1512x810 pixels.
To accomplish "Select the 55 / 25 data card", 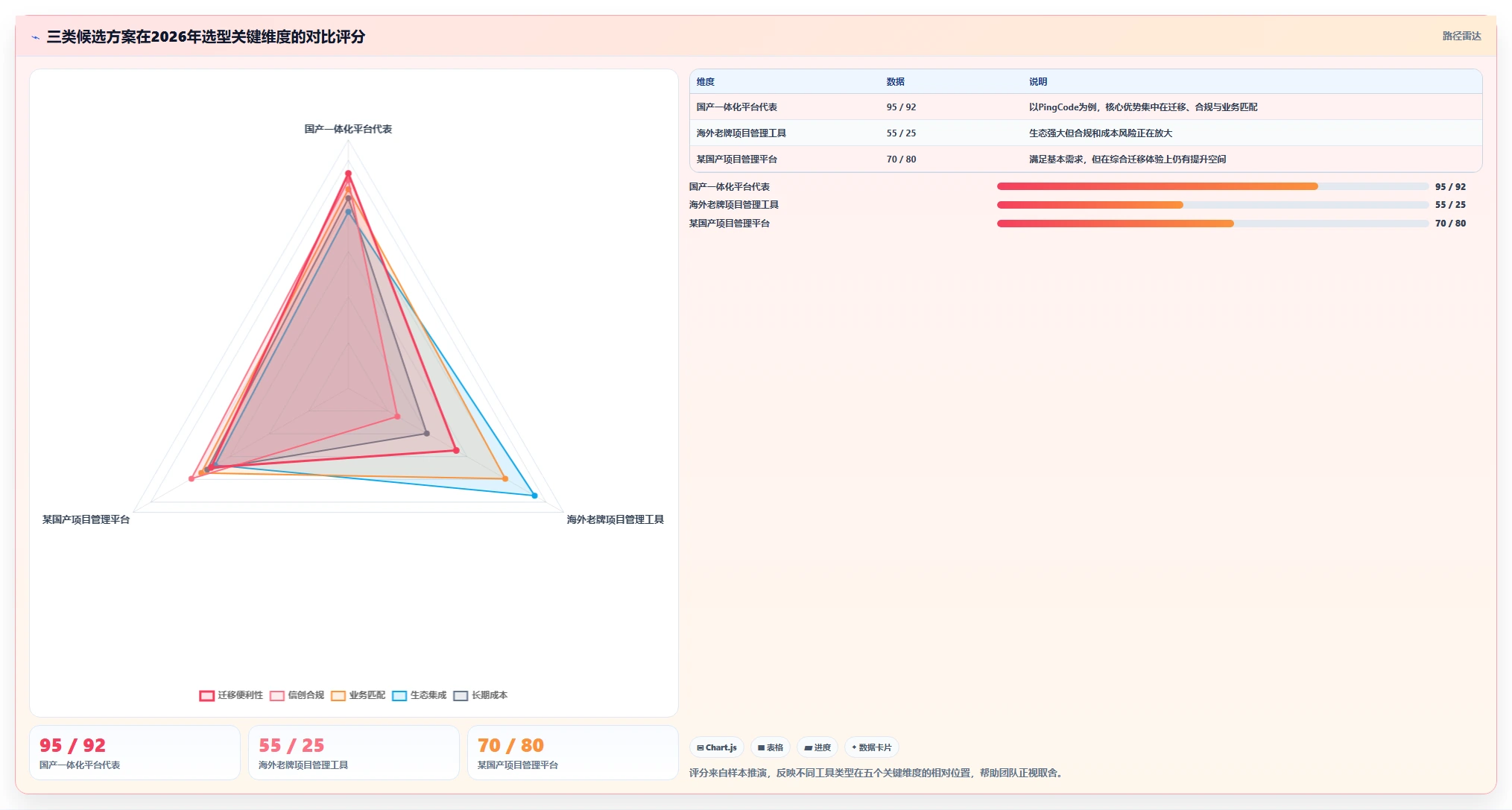I will tap(354, 753).
